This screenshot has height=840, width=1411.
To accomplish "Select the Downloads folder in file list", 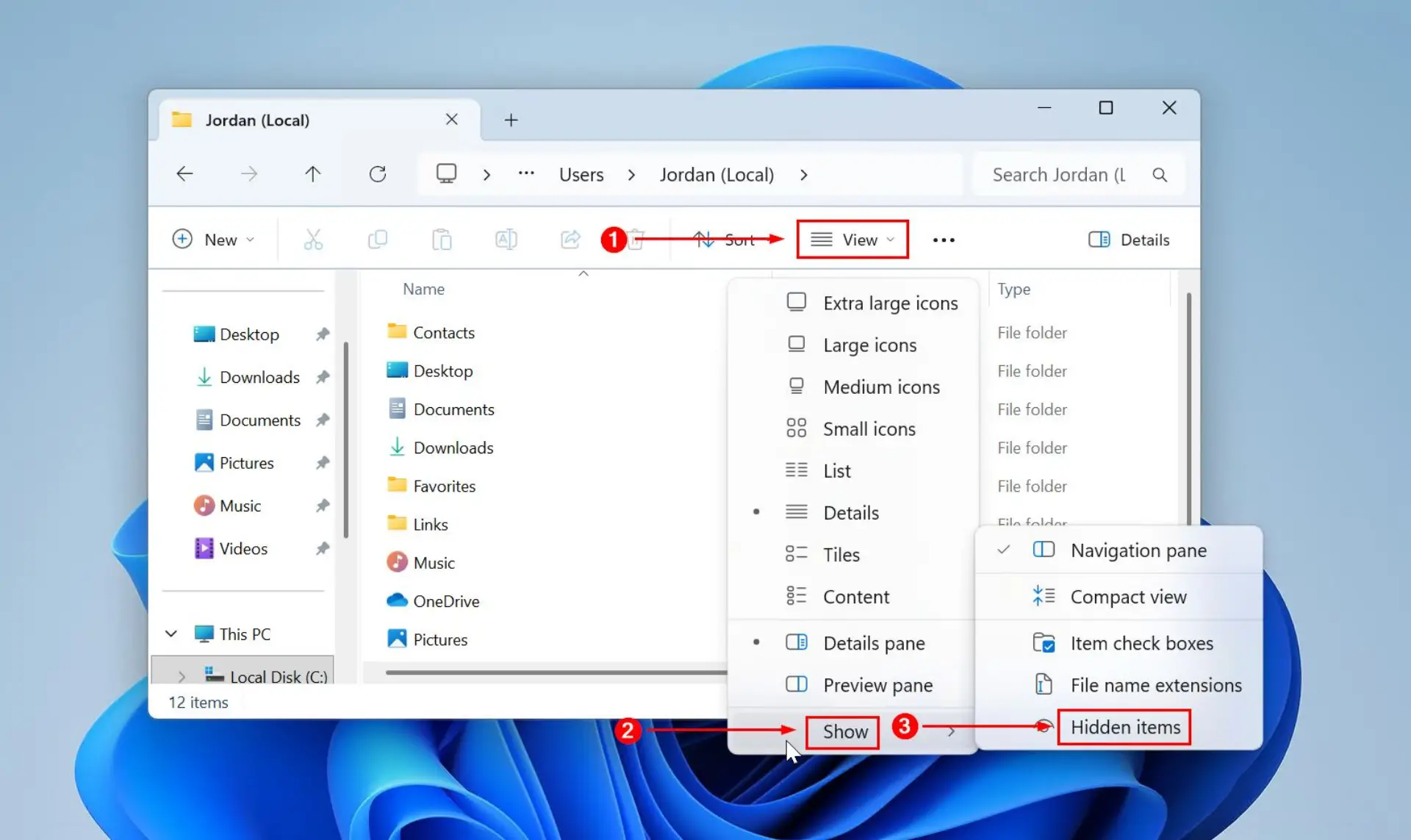I will click(439, 448).
